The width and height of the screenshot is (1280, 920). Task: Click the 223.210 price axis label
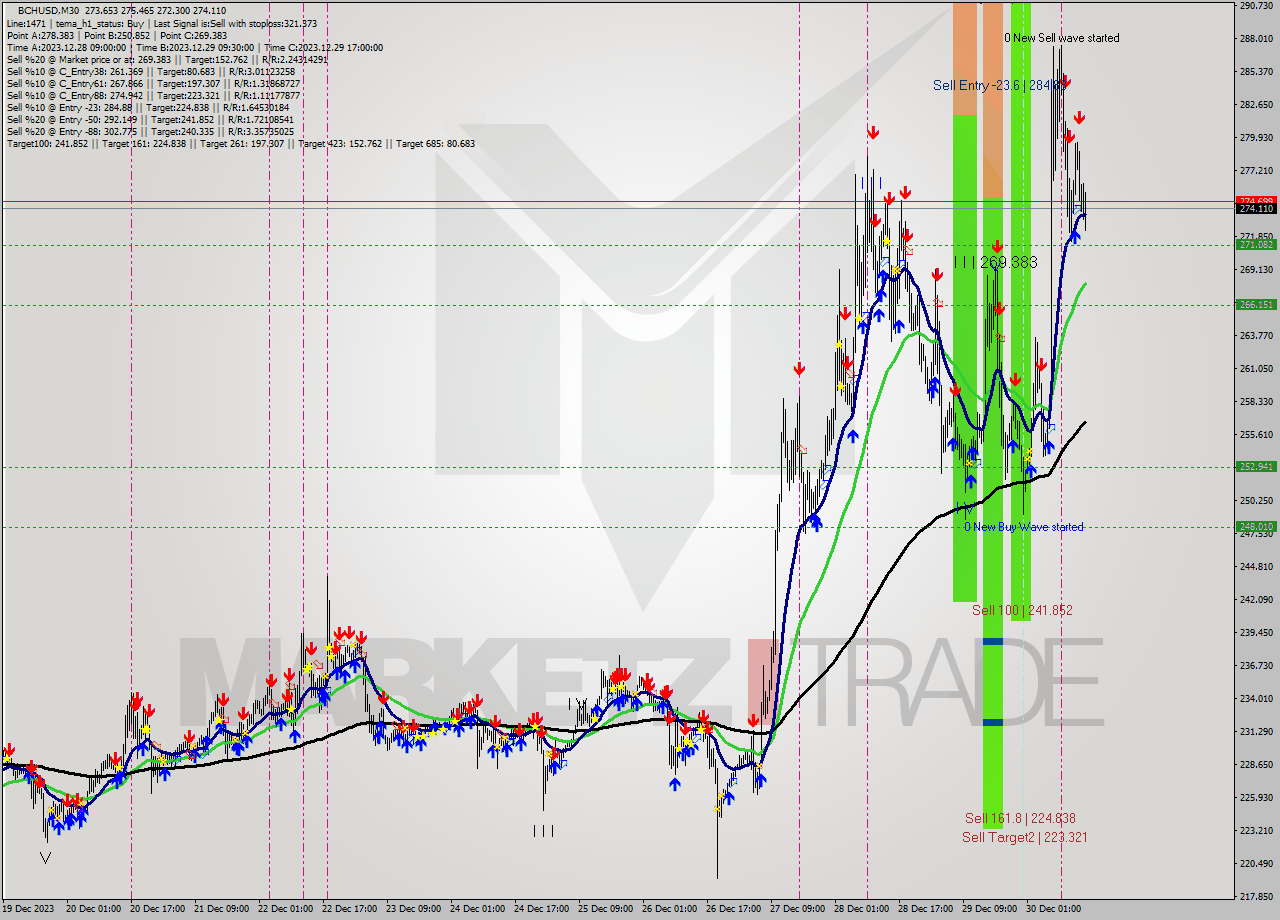pyautogui.click(x=1256, y=831)
